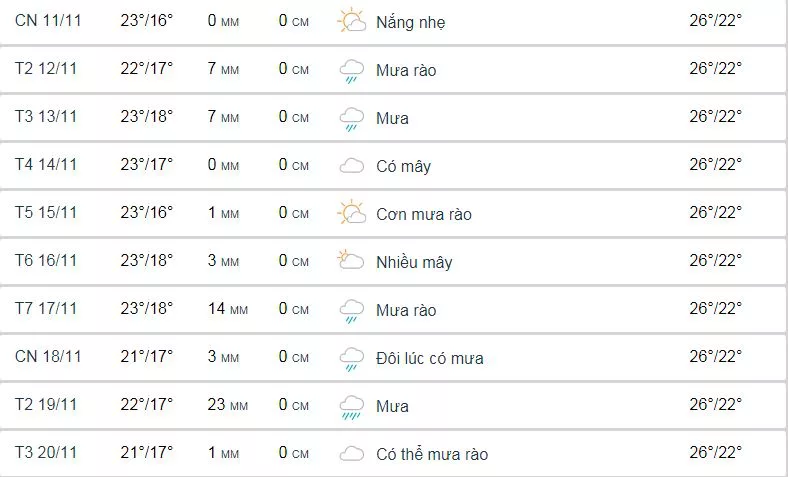
Task: Open the T2 12/11 forecast row
Action: coord(46,69)
